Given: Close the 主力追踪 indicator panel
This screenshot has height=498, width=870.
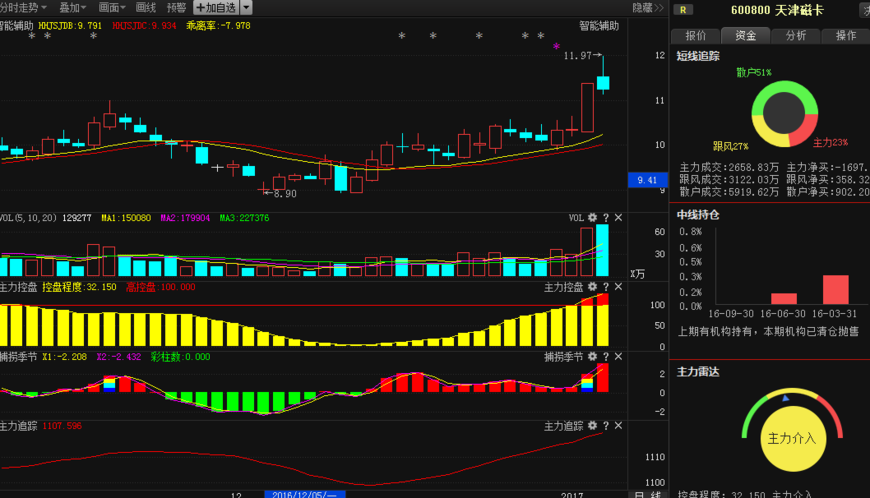Looking at the screenshot, I should click(x=618, y=425).
